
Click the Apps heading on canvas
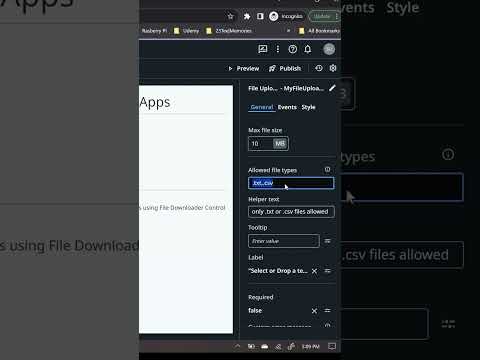[x=155, y=102]
